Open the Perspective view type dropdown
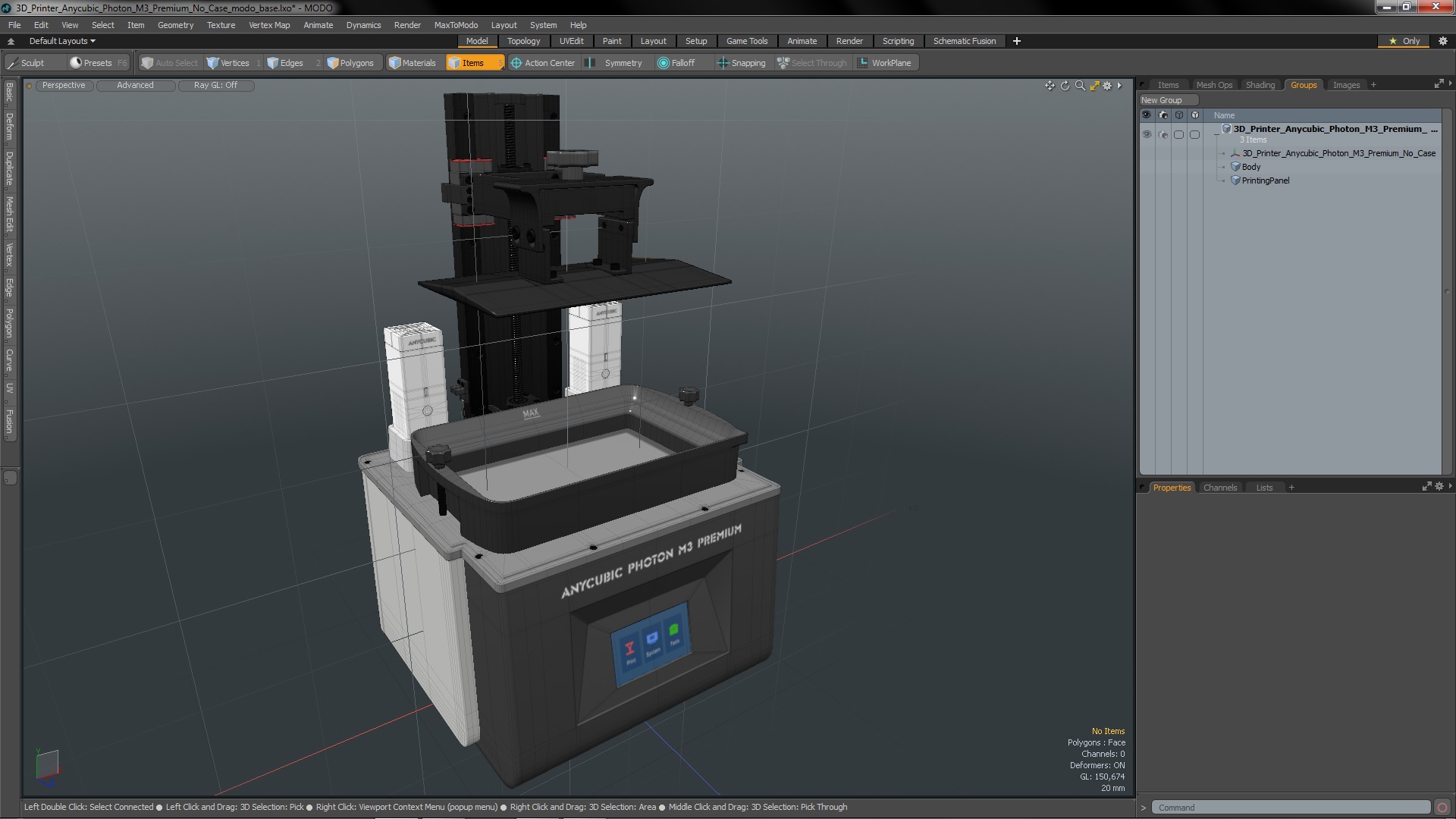This screenshot has width=1456, height=819. point(64,85)
